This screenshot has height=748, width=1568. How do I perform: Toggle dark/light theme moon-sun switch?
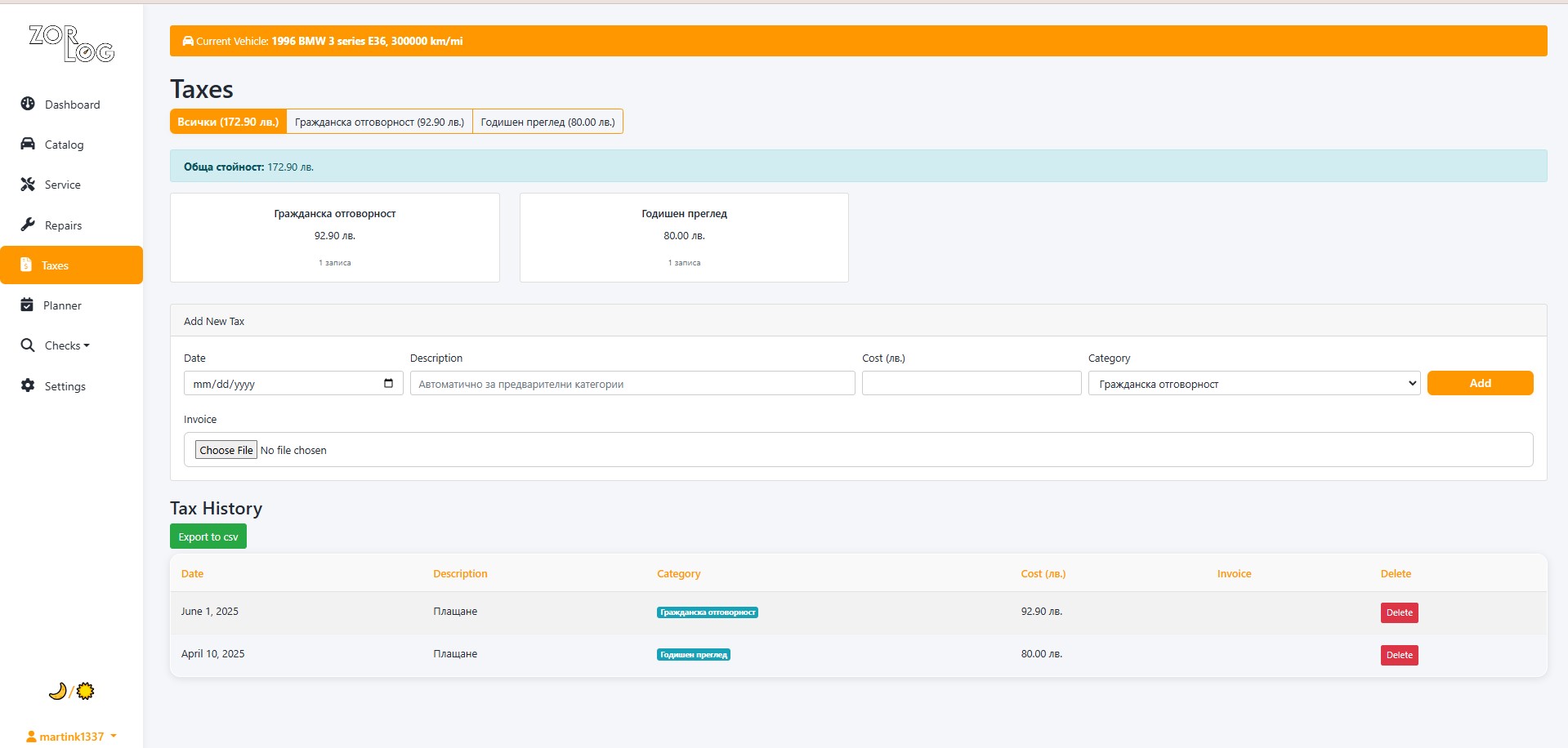71,692
